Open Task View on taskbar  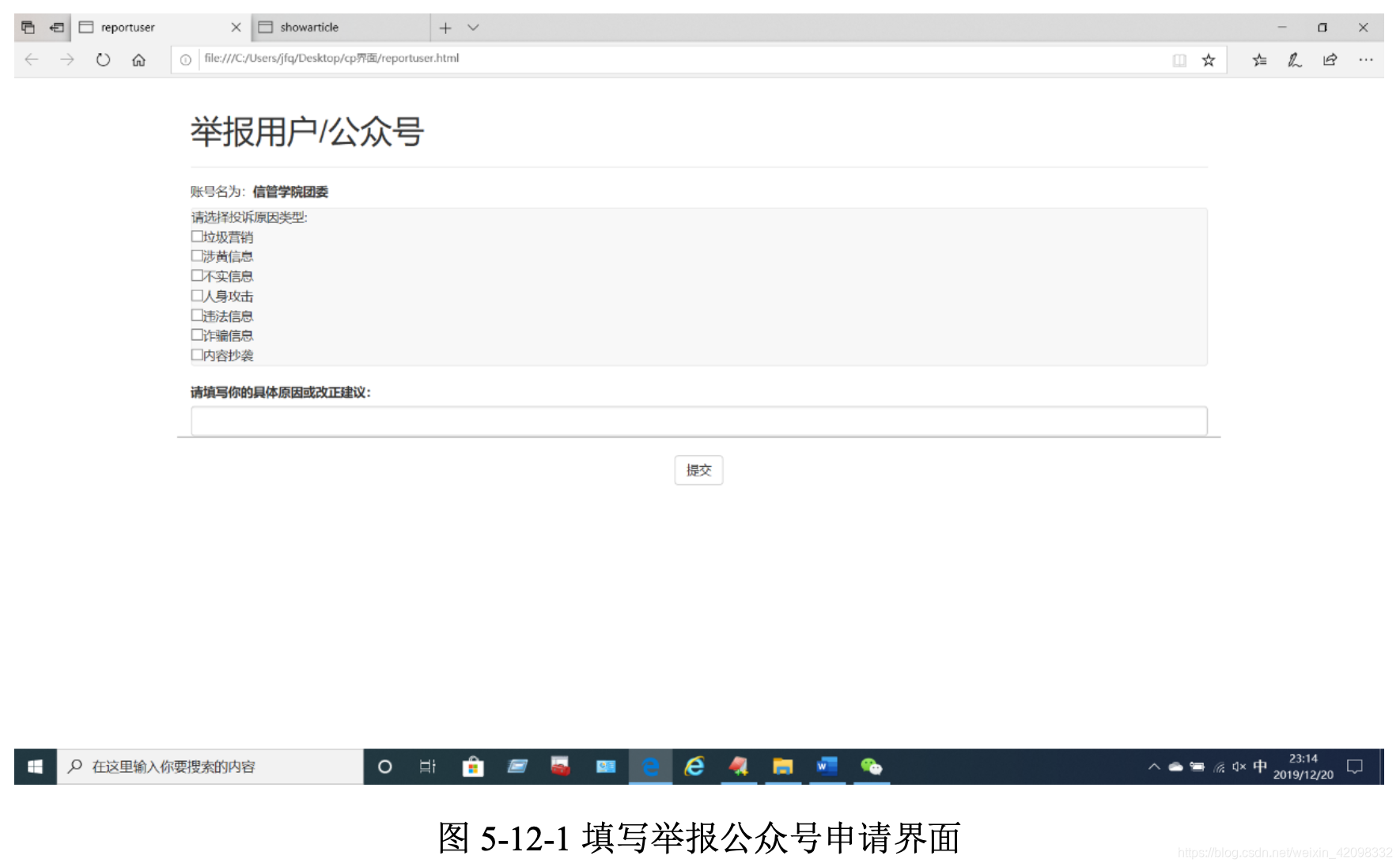coord(428,767)
